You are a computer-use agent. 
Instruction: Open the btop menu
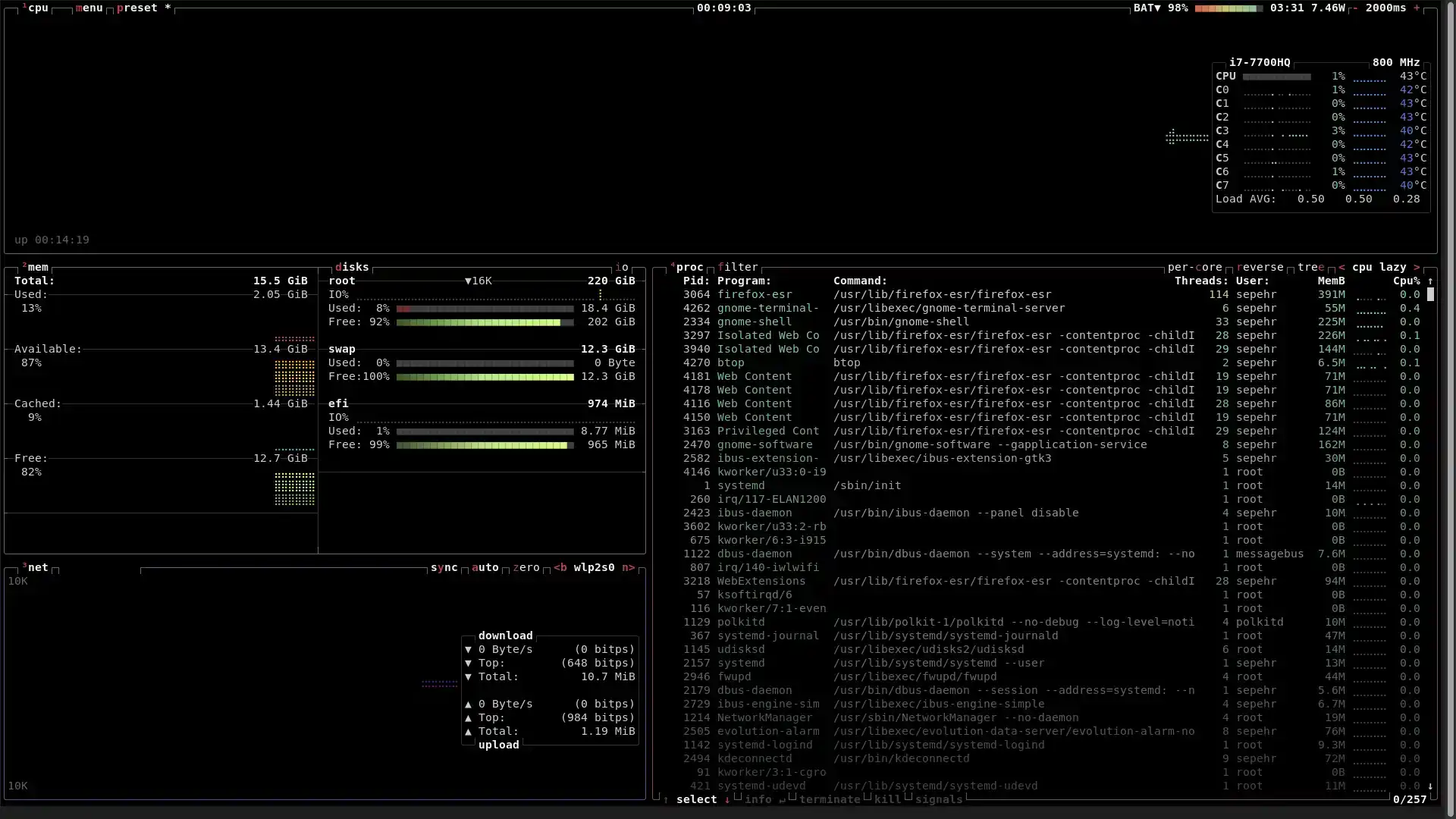click(x=89, y=8)
